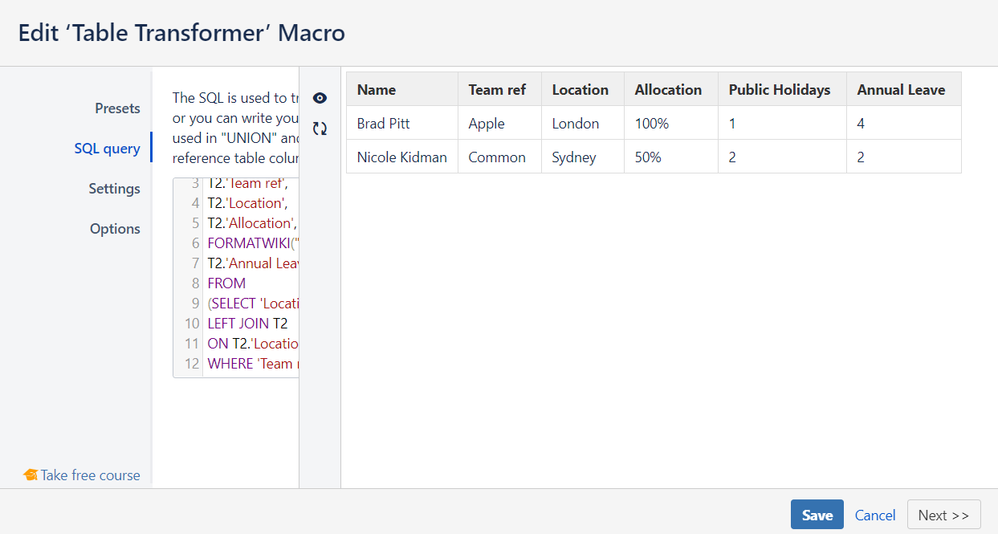Click the FROM line in SQL editor
The image size is (998, 534).
coord(227,283)
